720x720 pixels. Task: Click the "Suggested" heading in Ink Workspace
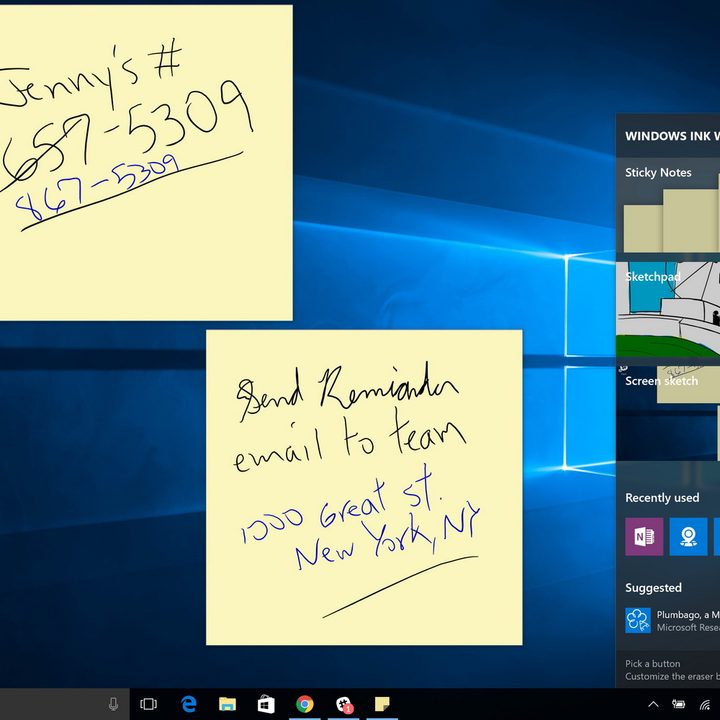[653, 588]
